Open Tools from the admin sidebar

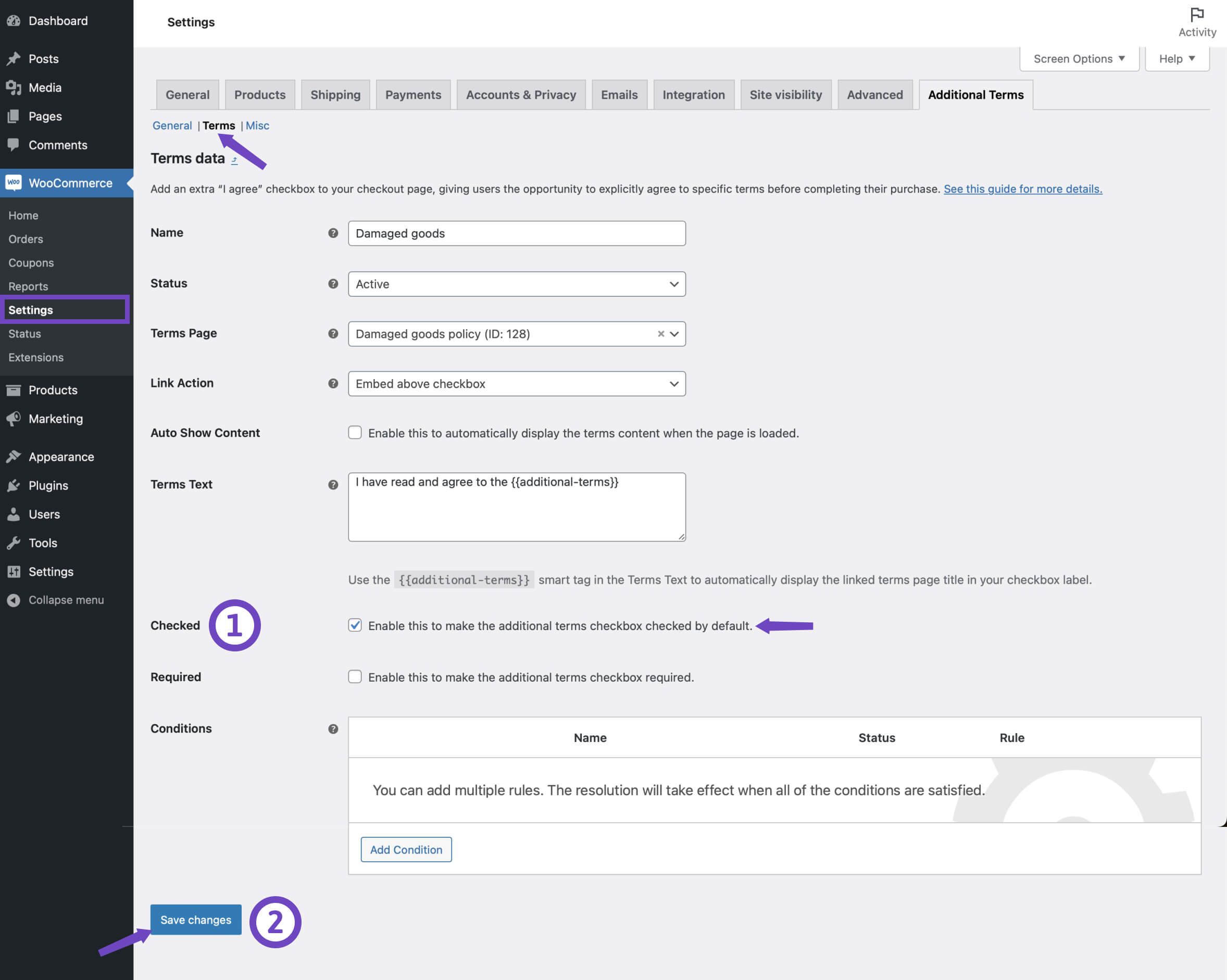click(42, 543)
